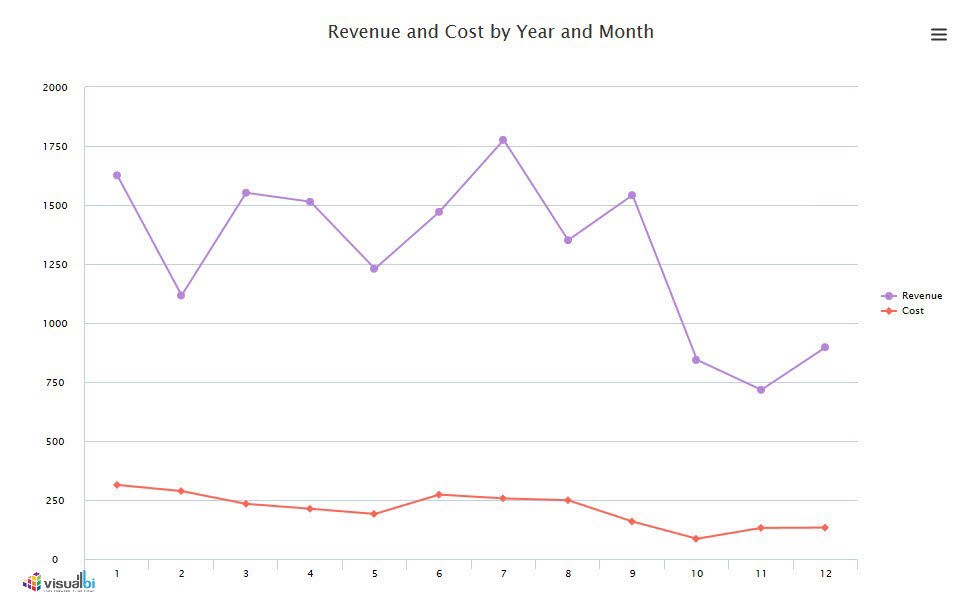Open the chart context menu hamburger icon
This screenshot has width=967, height=602.
point(938,35)
